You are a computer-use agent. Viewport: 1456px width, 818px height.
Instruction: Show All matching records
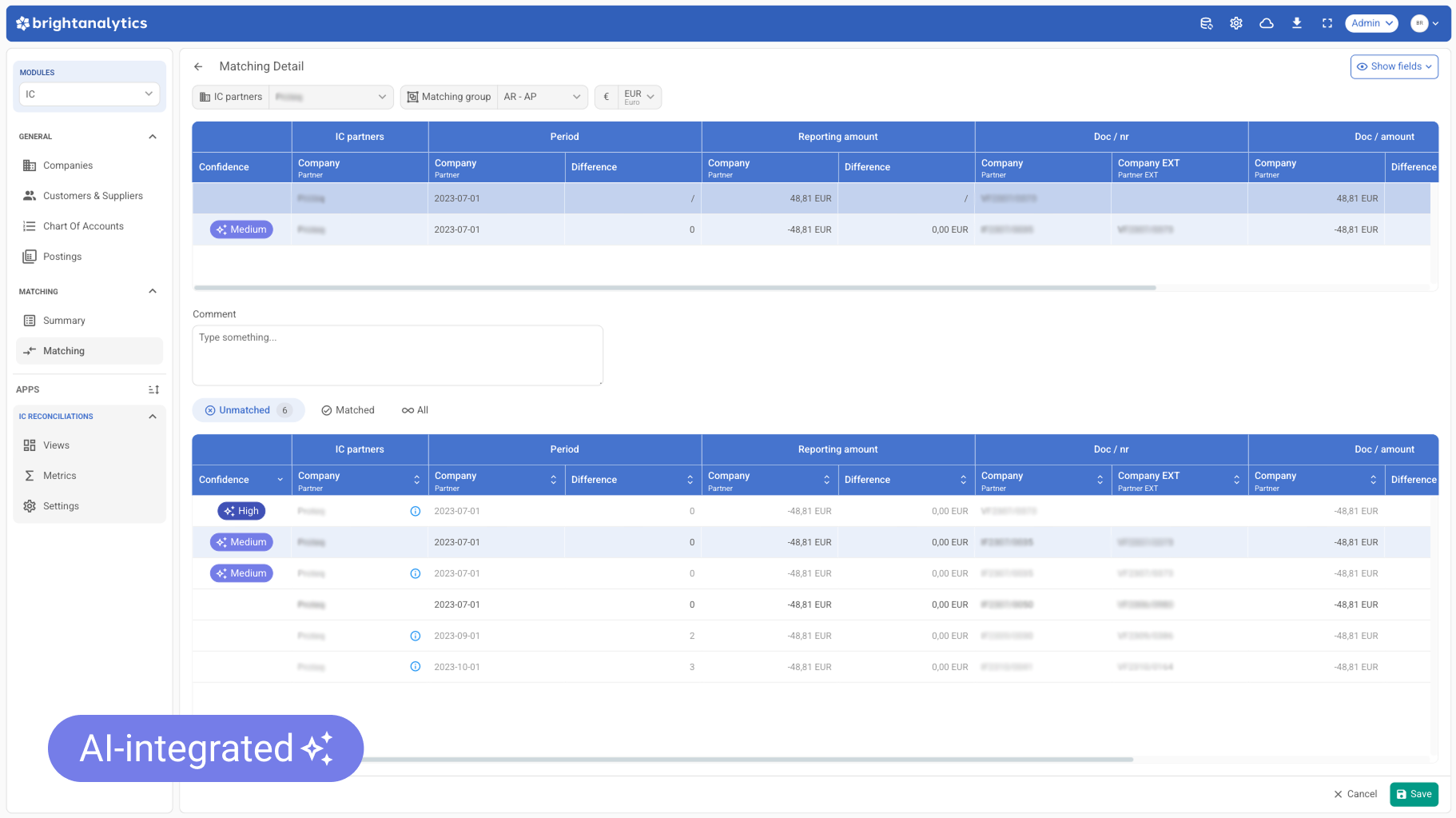416,410
